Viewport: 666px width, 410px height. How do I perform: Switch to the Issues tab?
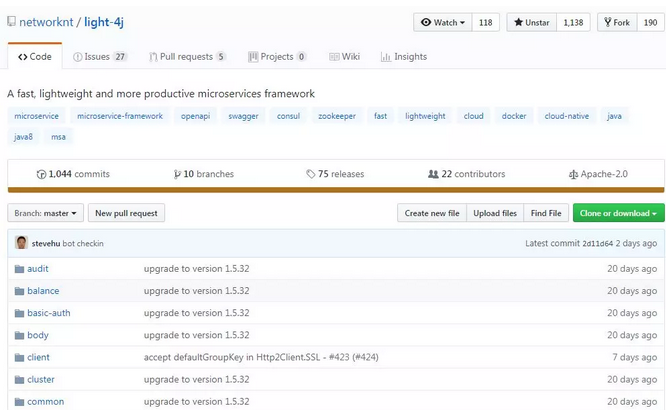point(100,57)
